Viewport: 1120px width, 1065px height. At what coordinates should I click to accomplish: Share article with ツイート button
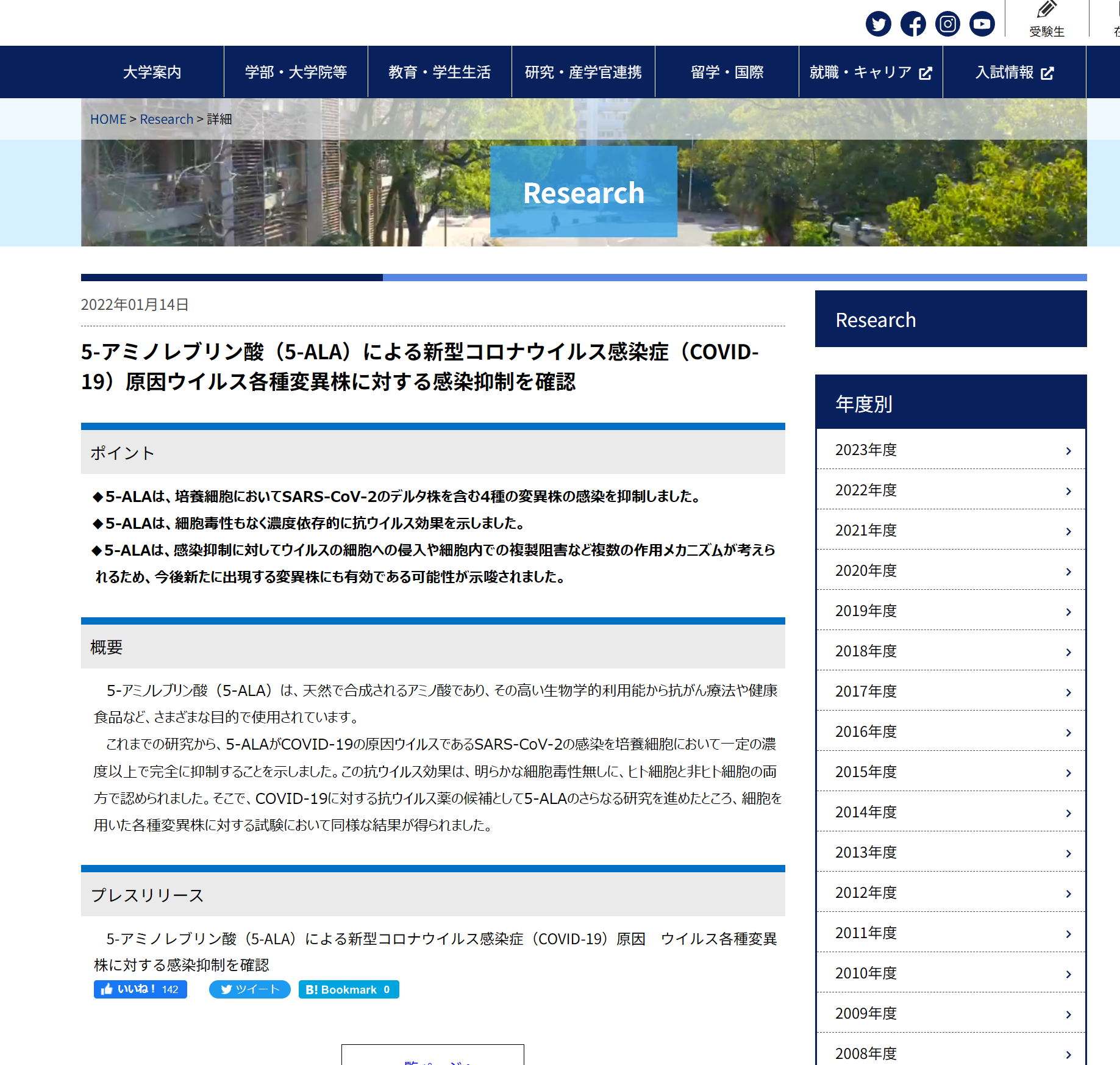coord(249,989)
